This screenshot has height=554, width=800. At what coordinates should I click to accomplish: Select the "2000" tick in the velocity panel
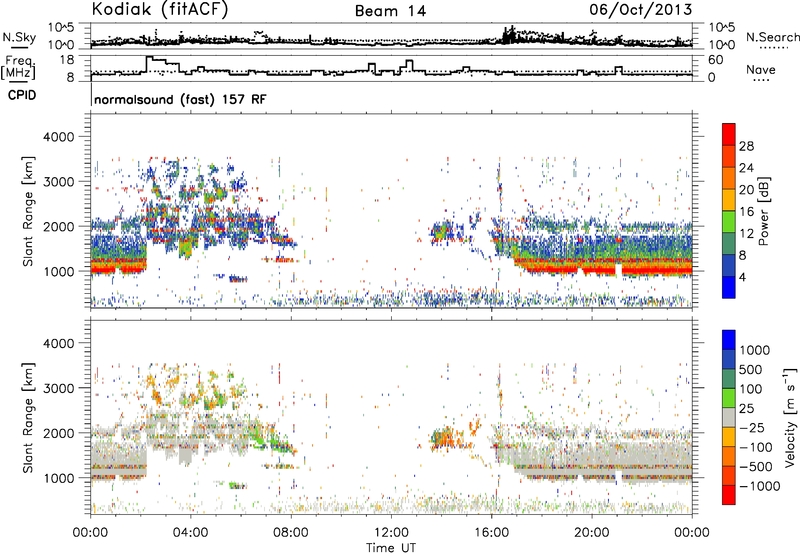(59, 433)
